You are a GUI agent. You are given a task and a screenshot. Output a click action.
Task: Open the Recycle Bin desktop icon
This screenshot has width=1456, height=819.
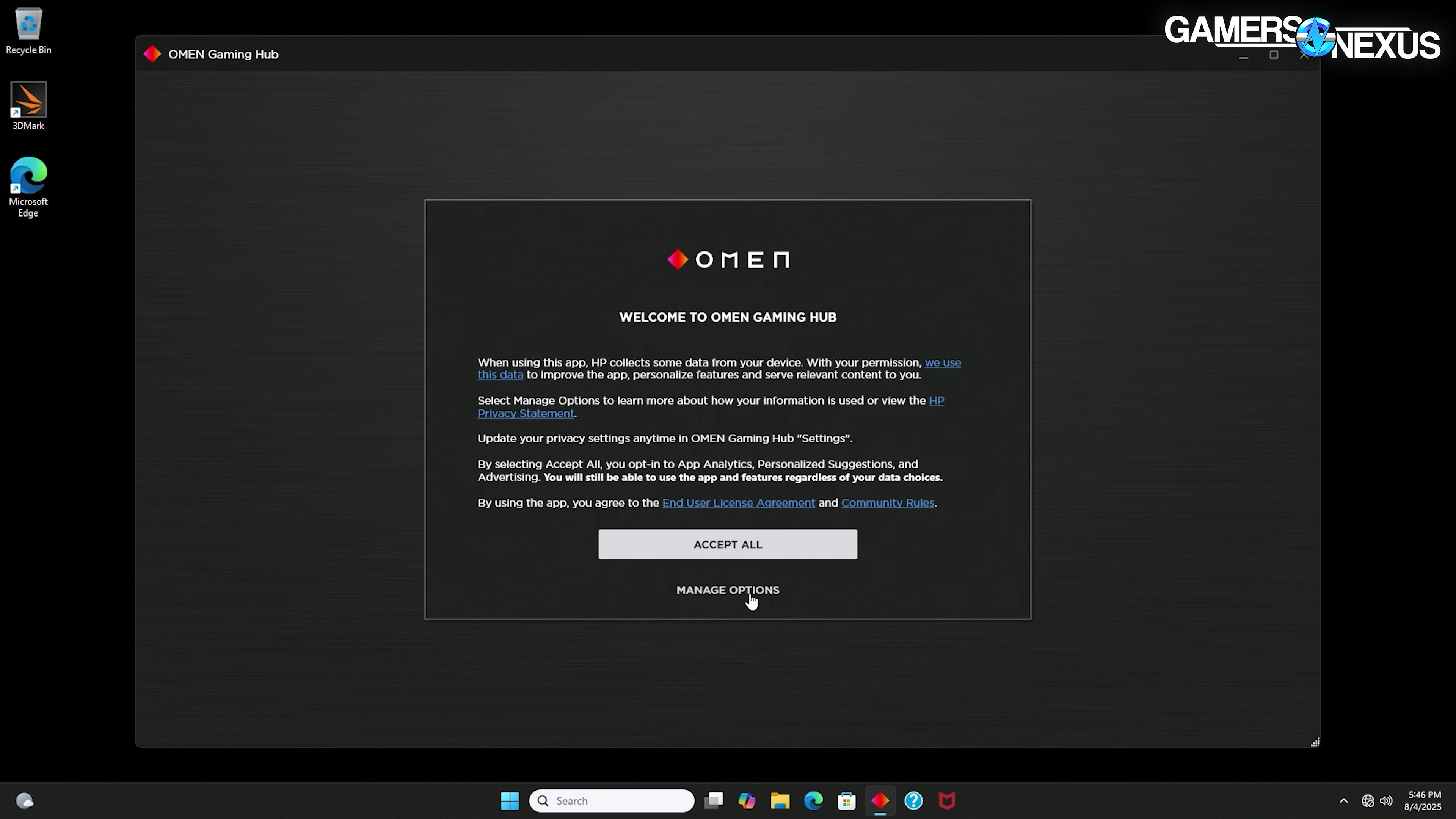coord(28,31)
